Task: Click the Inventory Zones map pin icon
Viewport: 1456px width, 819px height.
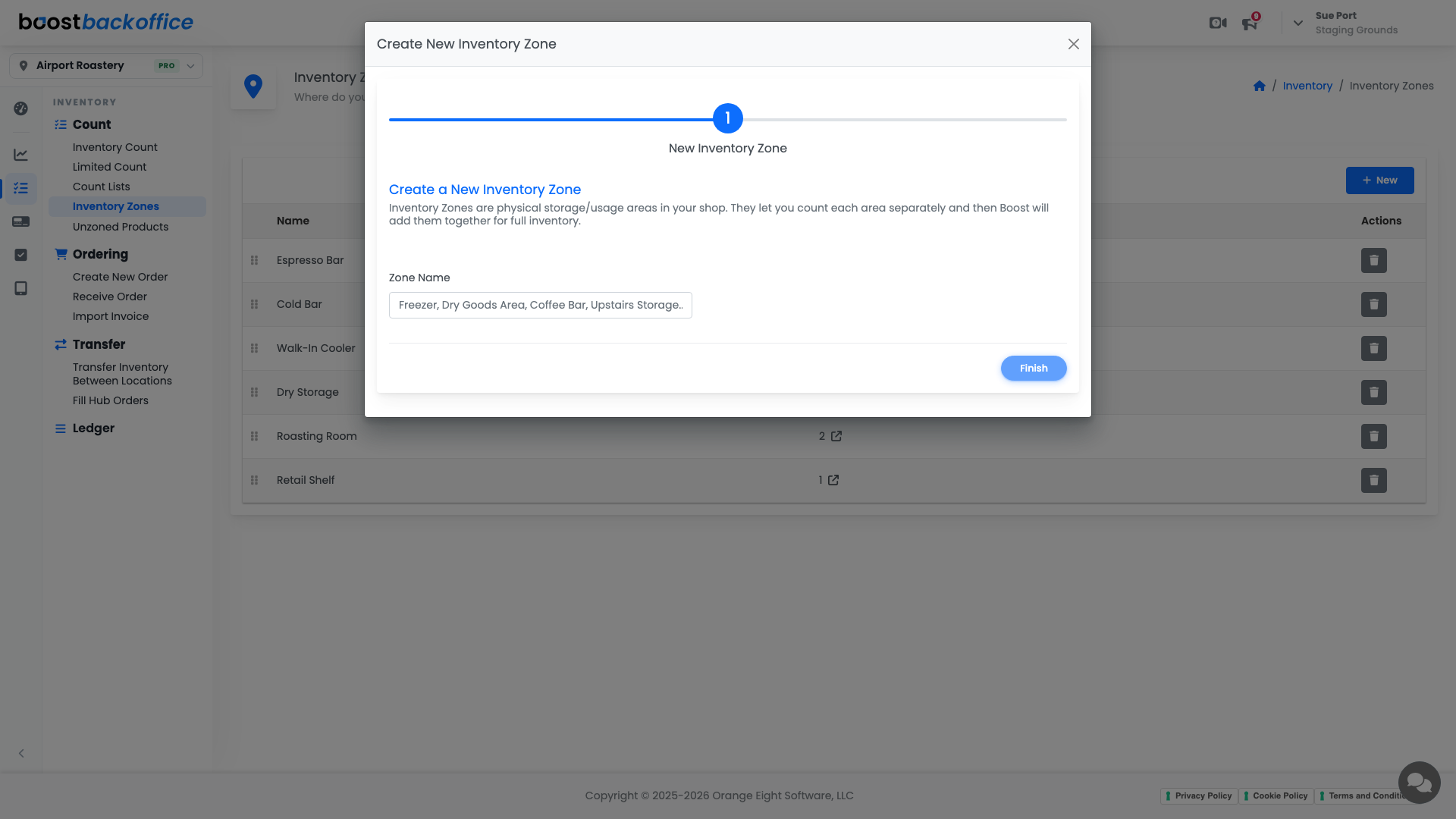Action: [253, 86]
